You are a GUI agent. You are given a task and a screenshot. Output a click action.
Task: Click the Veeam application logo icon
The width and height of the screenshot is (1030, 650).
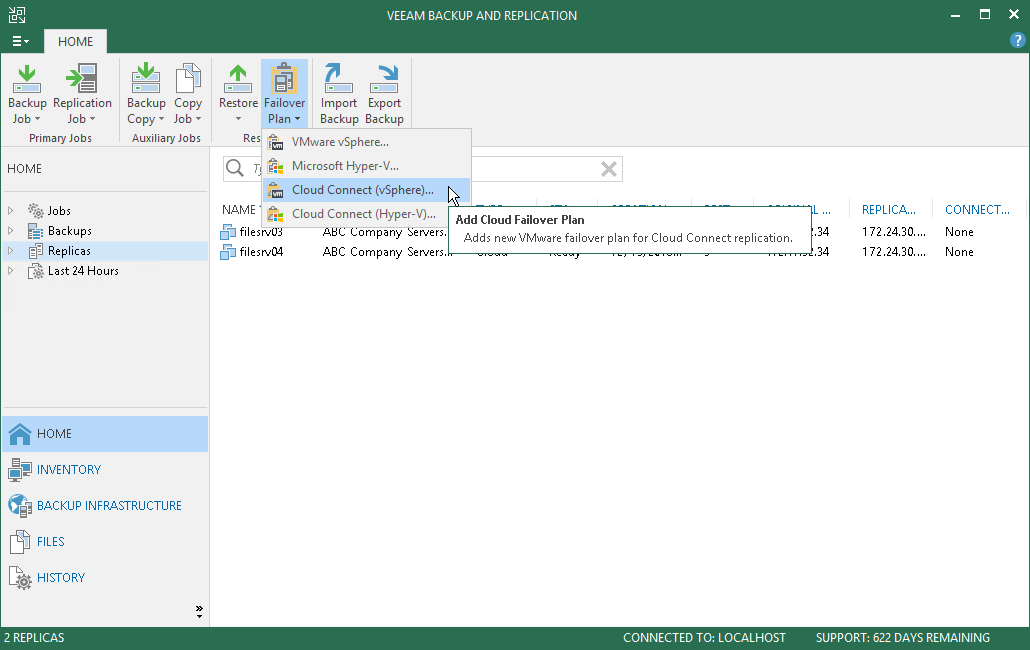pos(16,15)
